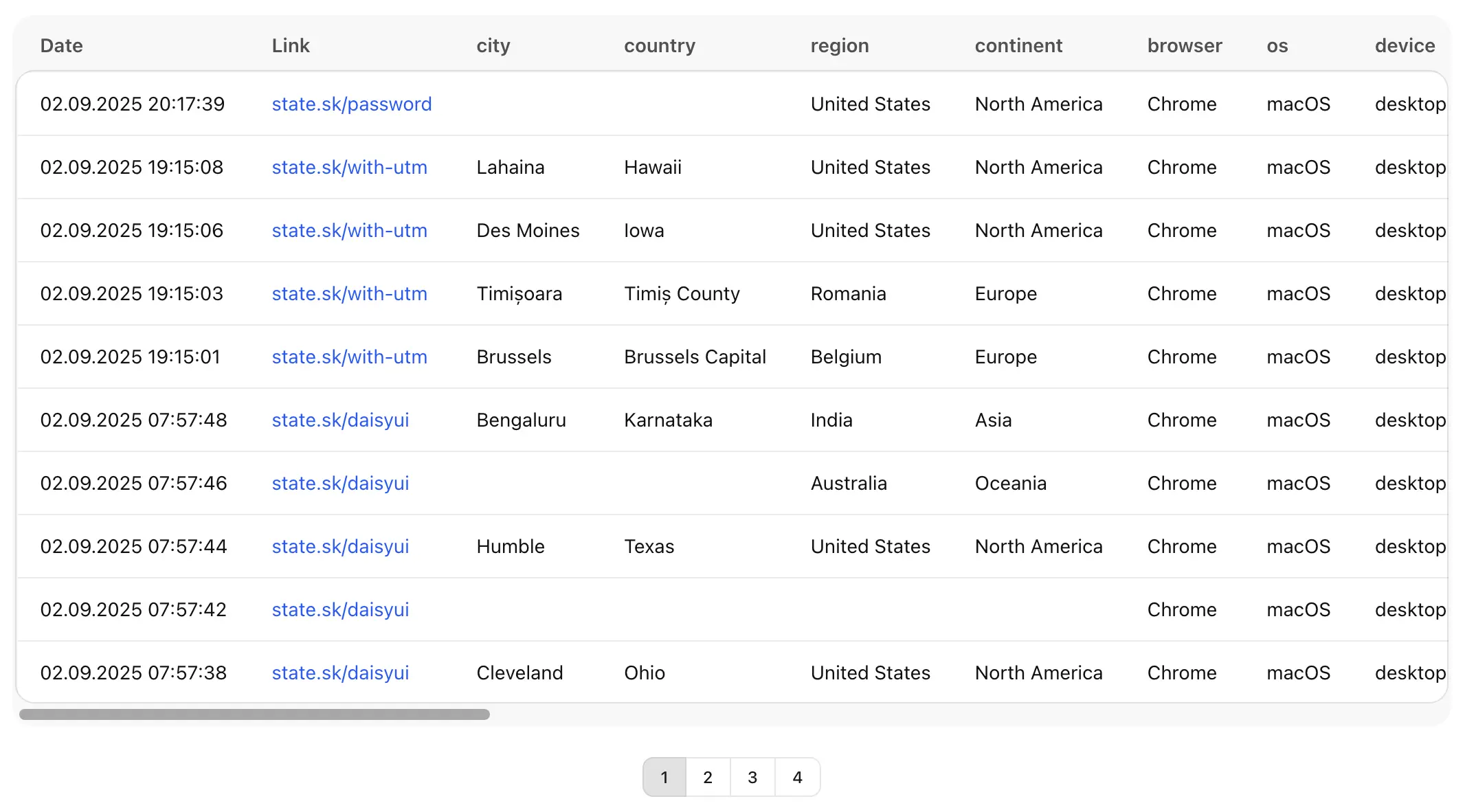Open the state.sk/password link
1465x812 pixels.
pyautogui.click(x=352, y=104)
